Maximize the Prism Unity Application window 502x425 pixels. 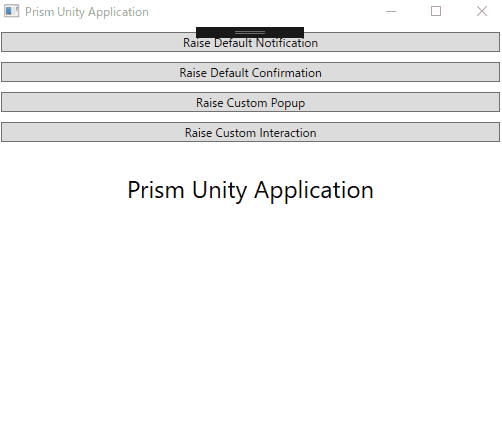(x=436, y=11)
